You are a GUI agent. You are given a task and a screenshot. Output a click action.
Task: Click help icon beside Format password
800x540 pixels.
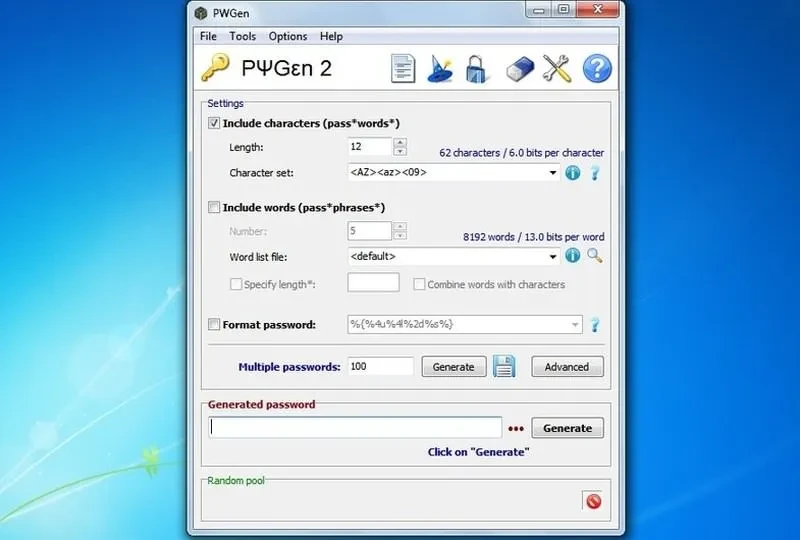point(595,325)
